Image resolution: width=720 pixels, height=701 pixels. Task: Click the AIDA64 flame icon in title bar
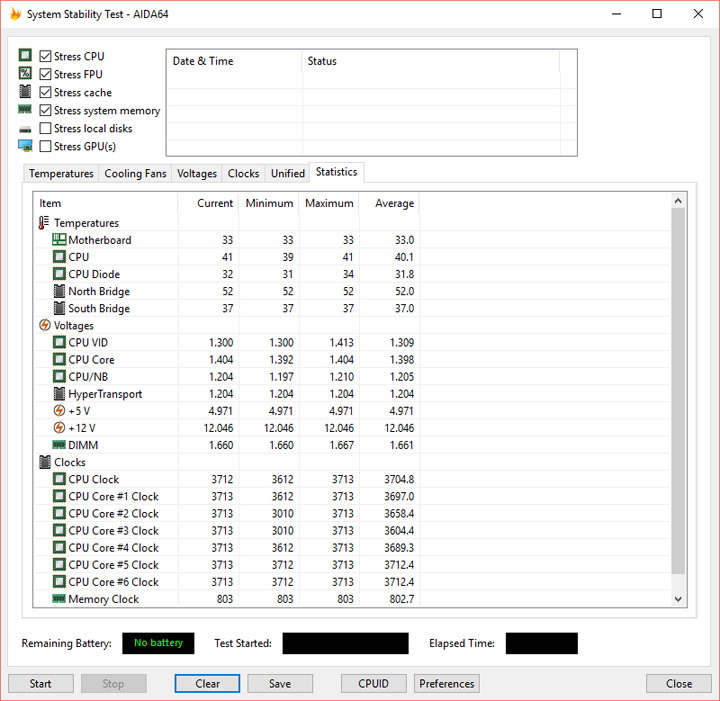(15, 14)
